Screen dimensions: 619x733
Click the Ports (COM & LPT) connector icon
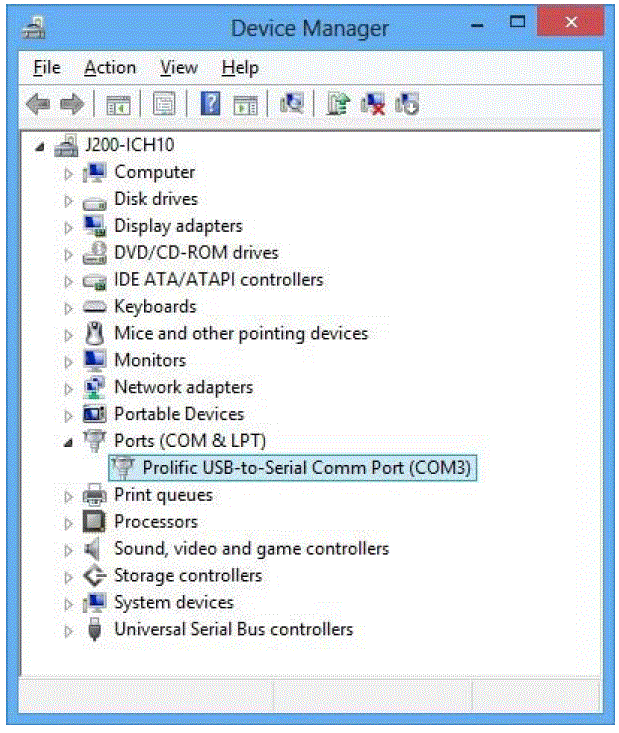94,441
